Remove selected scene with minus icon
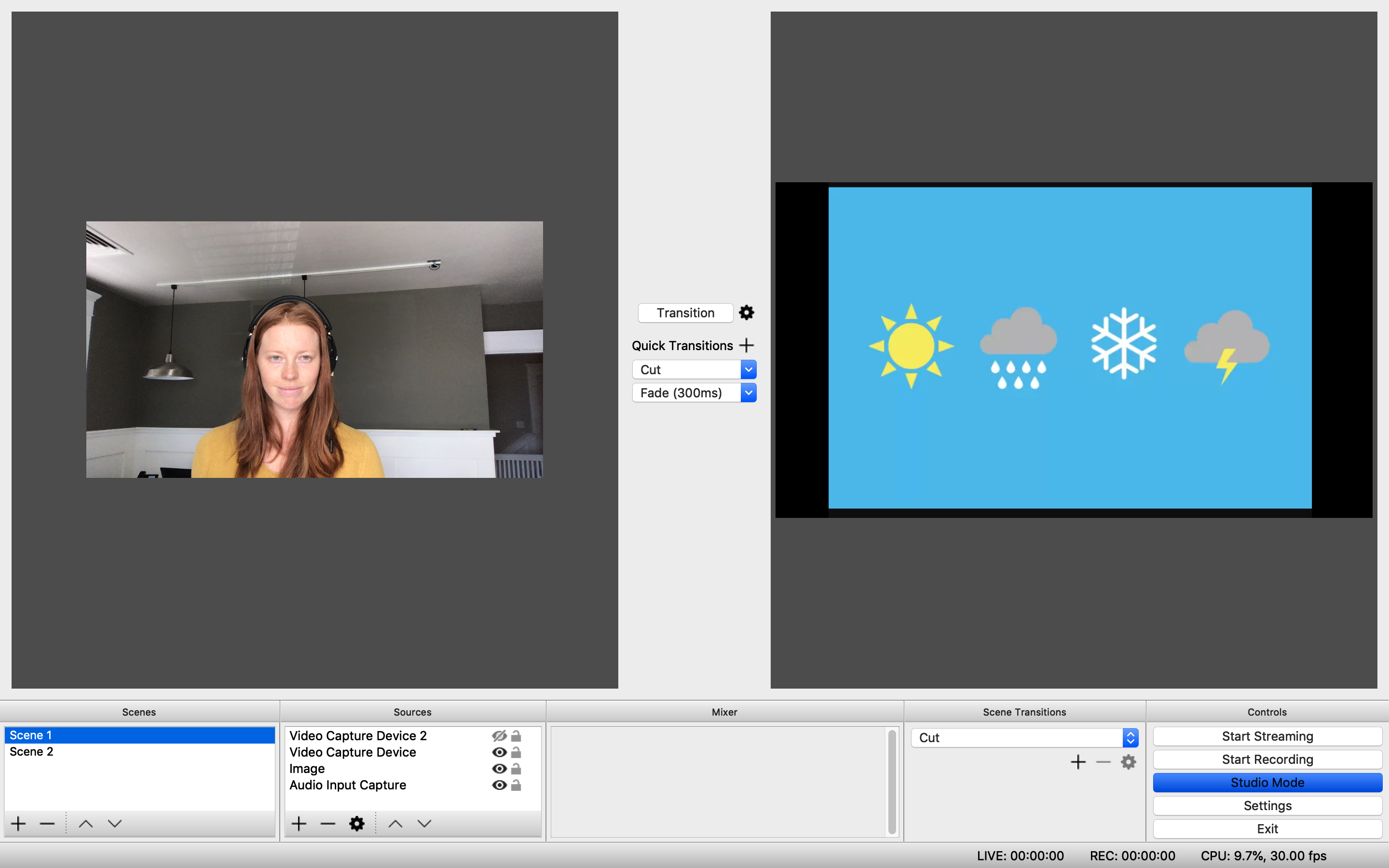This screenshot has height=868, width=1389. point(47,824)
